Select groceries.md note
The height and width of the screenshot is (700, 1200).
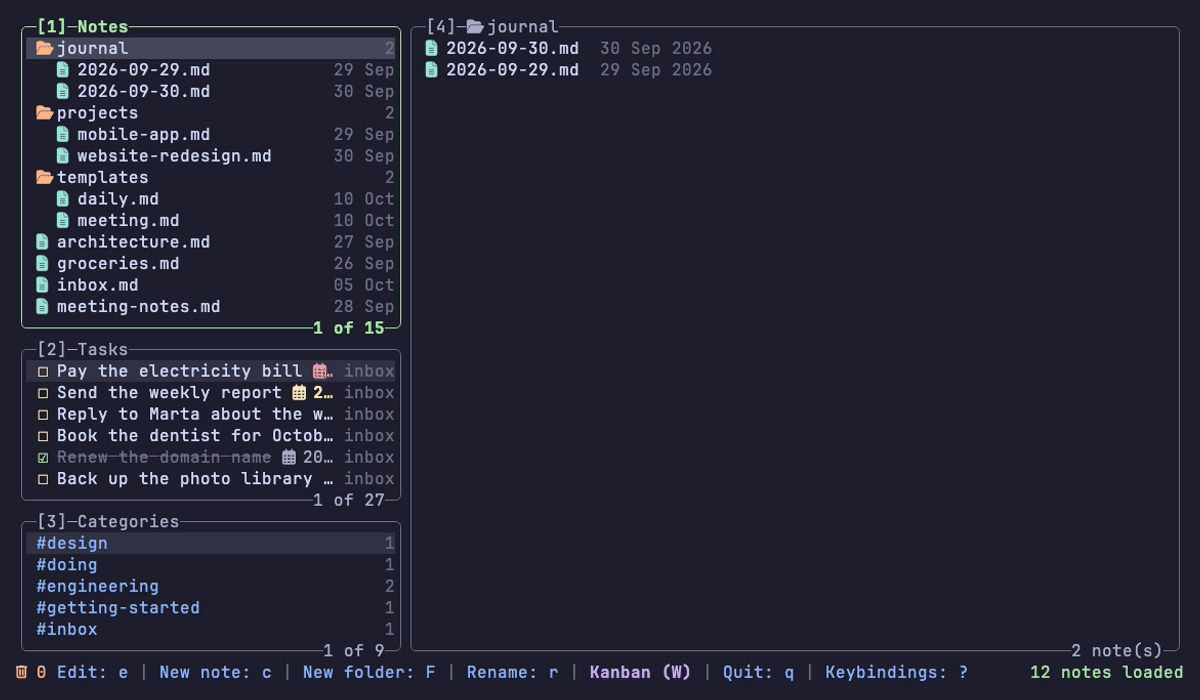[x=211, y=263]
